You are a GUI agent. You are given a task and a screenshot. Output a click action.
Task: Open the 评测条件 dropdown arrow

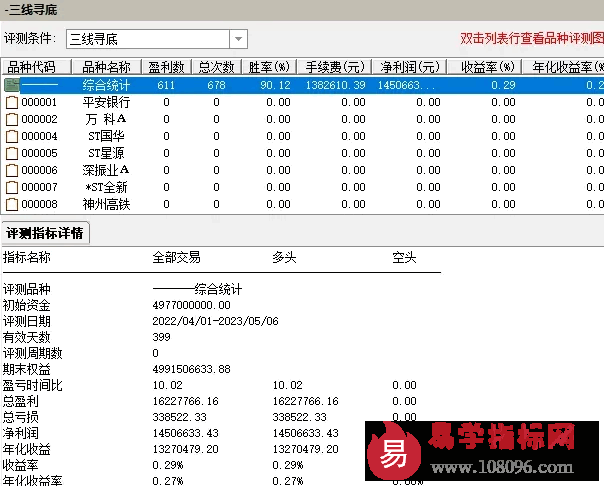click(x=238, y=39)
